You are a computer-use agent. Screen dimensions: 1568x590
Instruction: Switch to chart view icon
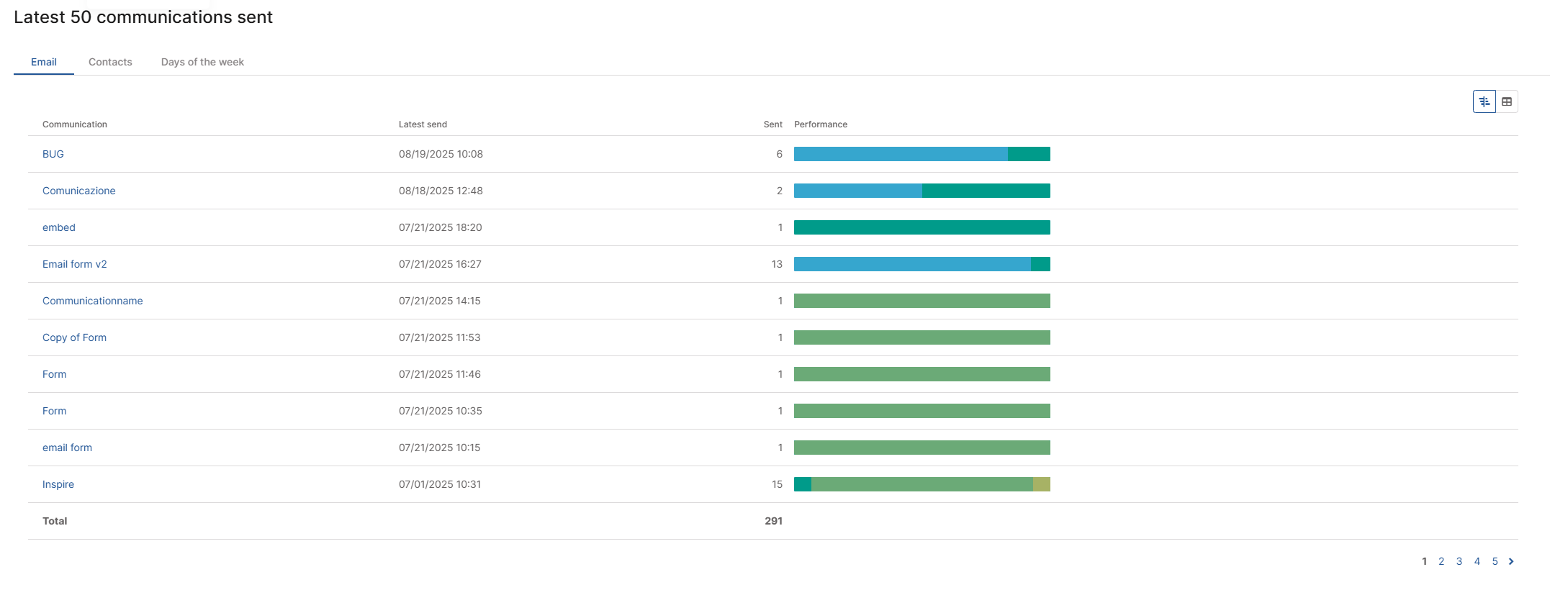coord(1484,101)
